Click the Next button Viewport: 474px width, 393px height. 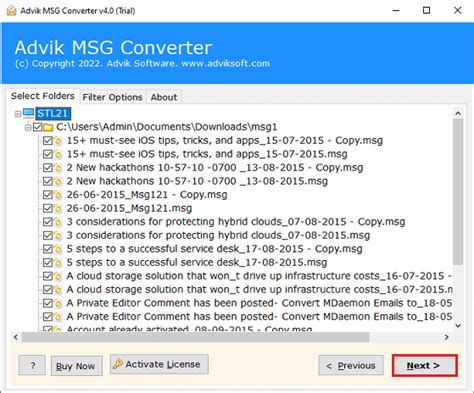click(x=424, y=366)
